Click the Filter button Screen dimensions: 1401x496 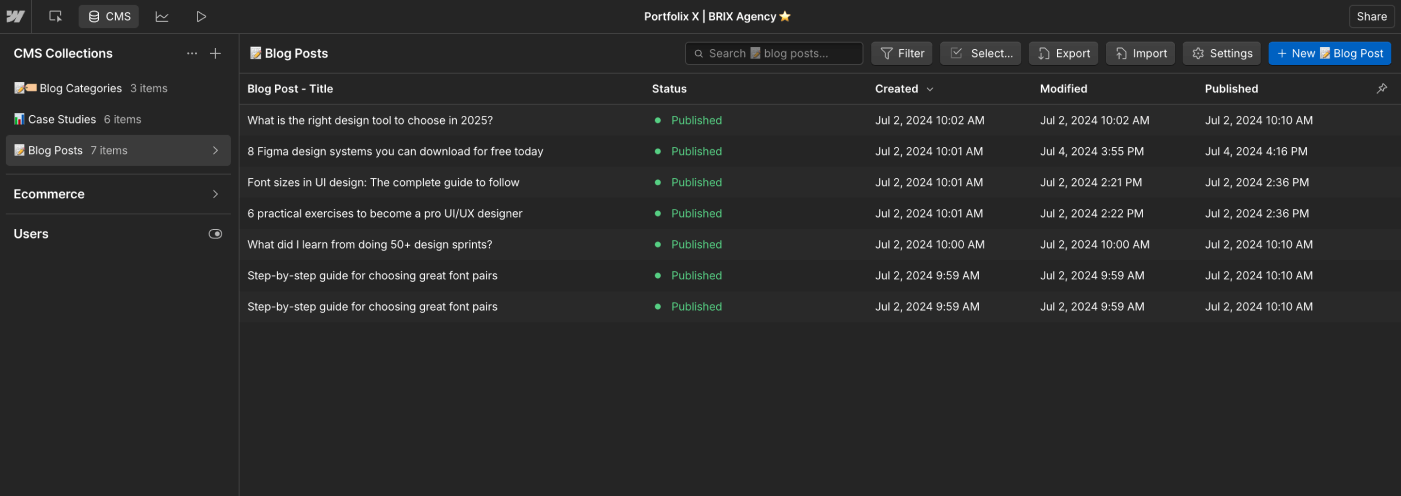tap(902, 53)
